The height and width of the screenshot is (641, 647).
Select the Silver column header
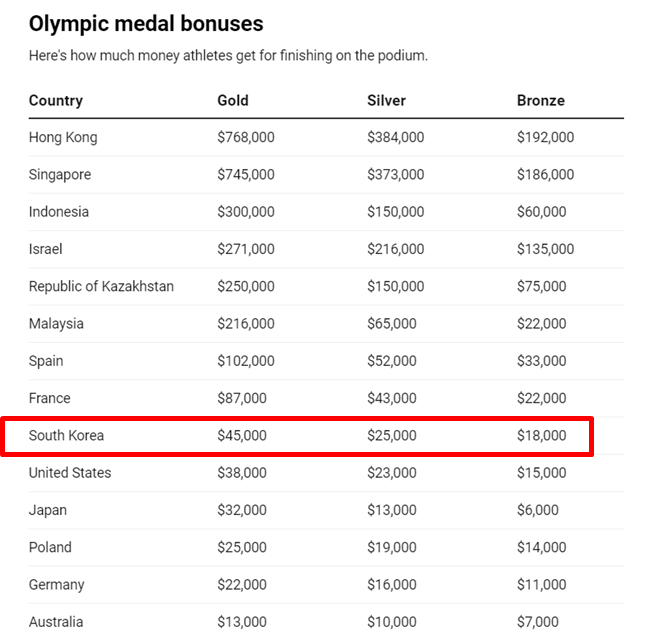[x=386, y=100]
